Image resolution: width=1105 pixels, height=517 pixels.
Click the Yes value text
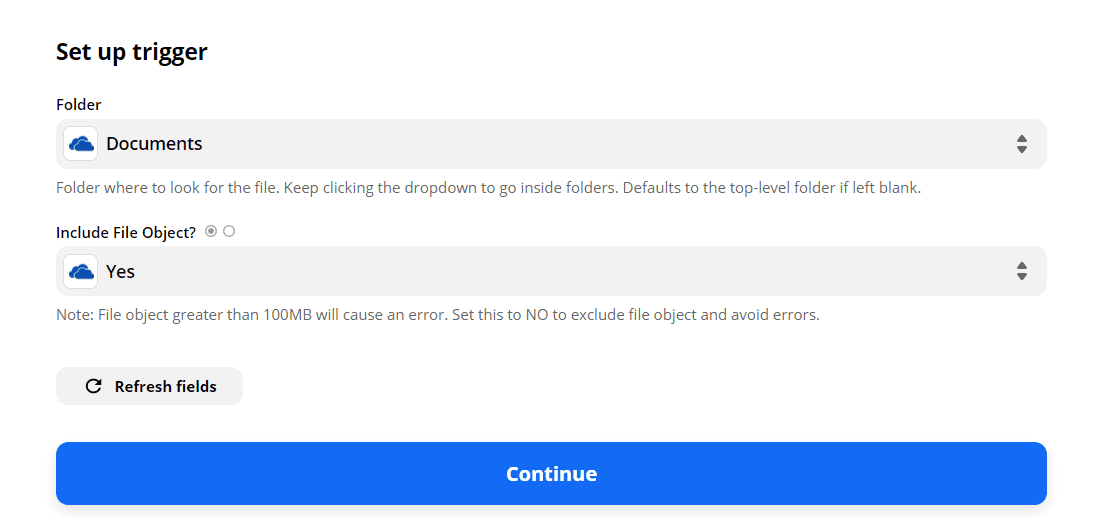120,271
